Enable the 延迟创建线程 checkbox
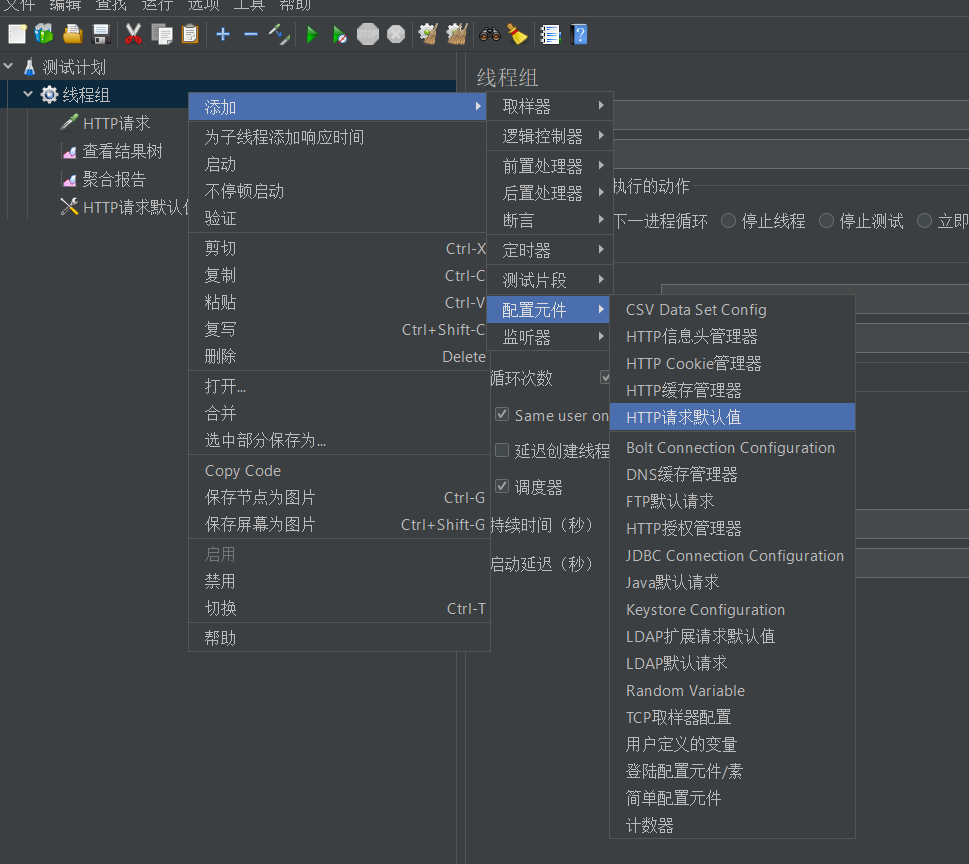 (502, 450)
